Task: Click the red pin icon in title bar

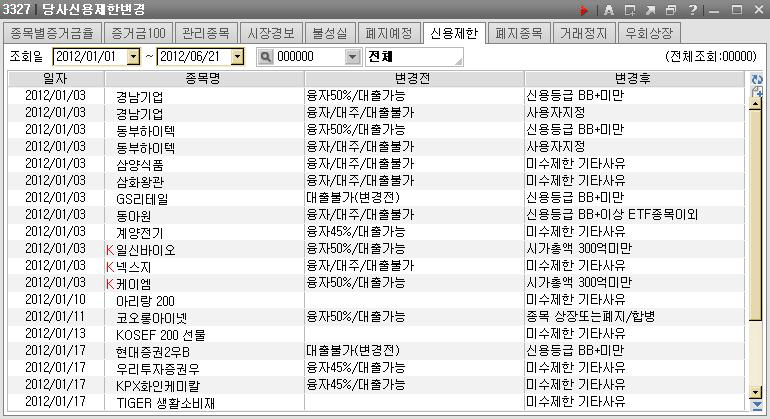Action: pyautogui.click(x=584, y=10)
